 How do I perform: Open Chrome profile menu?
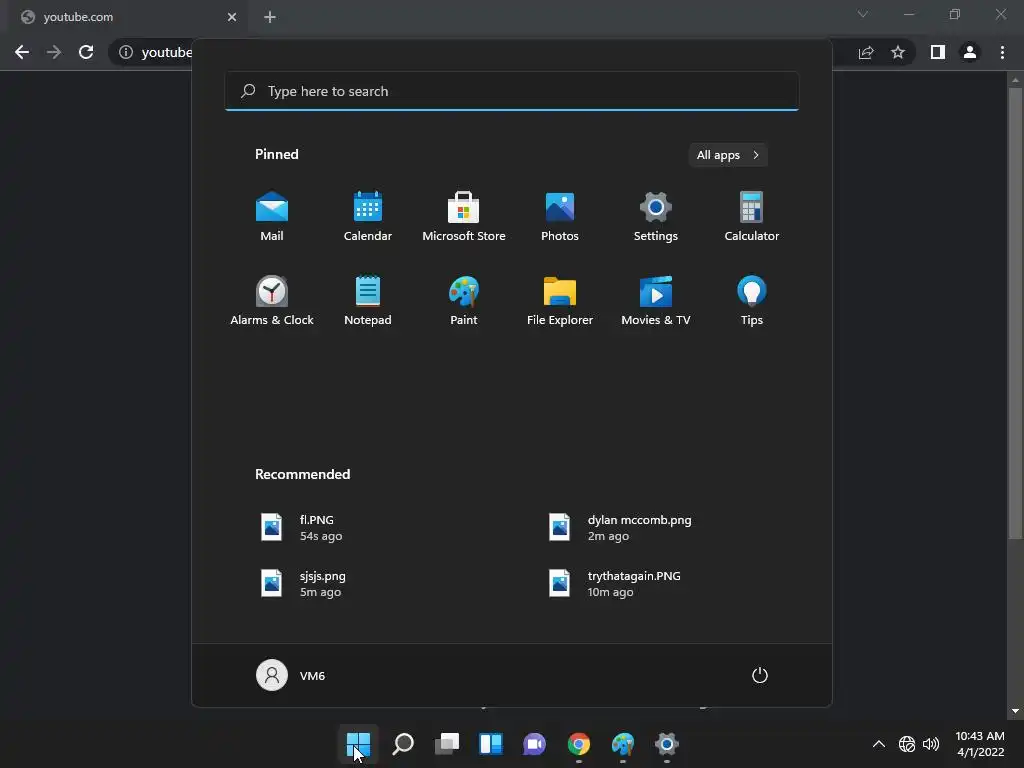tap(970, 52)
